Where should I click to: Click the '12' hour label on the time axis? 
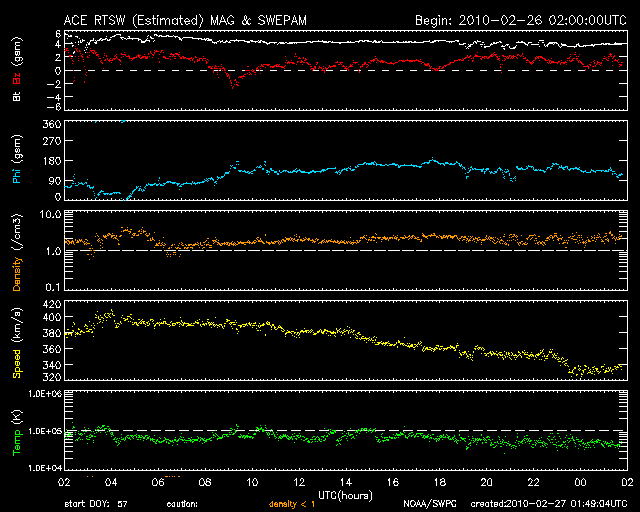[x=299, y=483]
